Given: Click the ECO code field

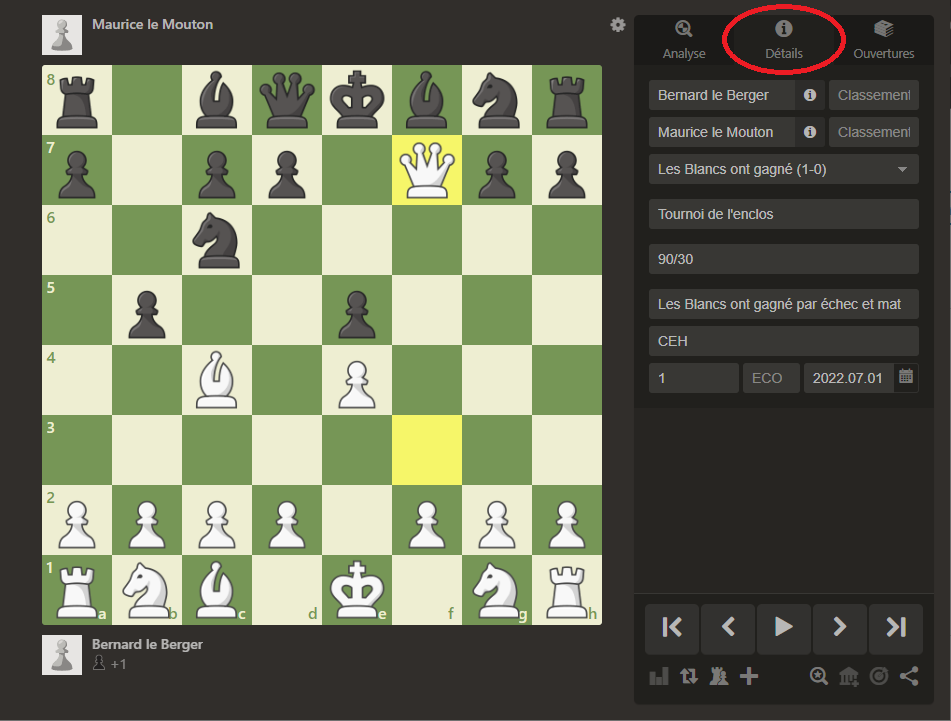Looking at the screenshot, I should coord(770,378).
